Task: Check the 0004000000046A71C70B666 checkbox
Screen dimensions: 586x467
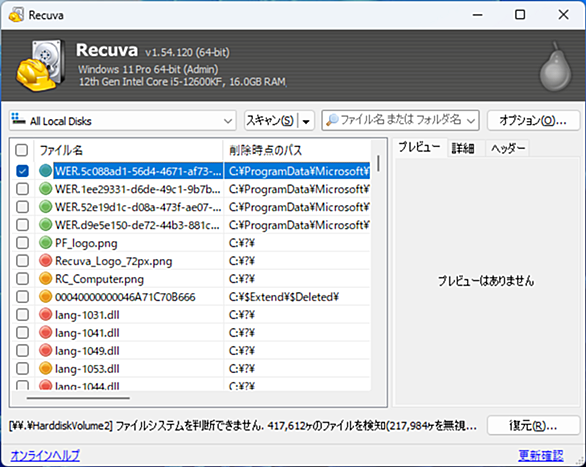Action: [x=22, y=297]
